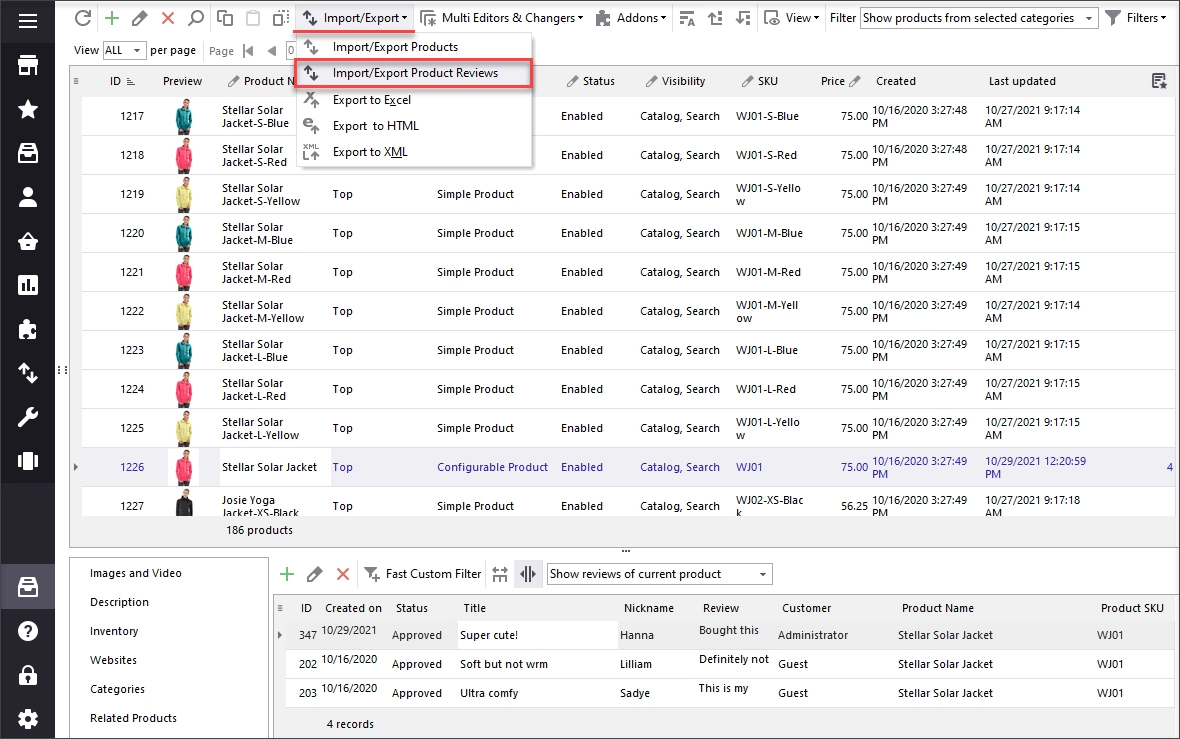Image resolution: width=1180 pixels, height=739 pixels.
Task: Go to the first page arrow
Action: 248,51
